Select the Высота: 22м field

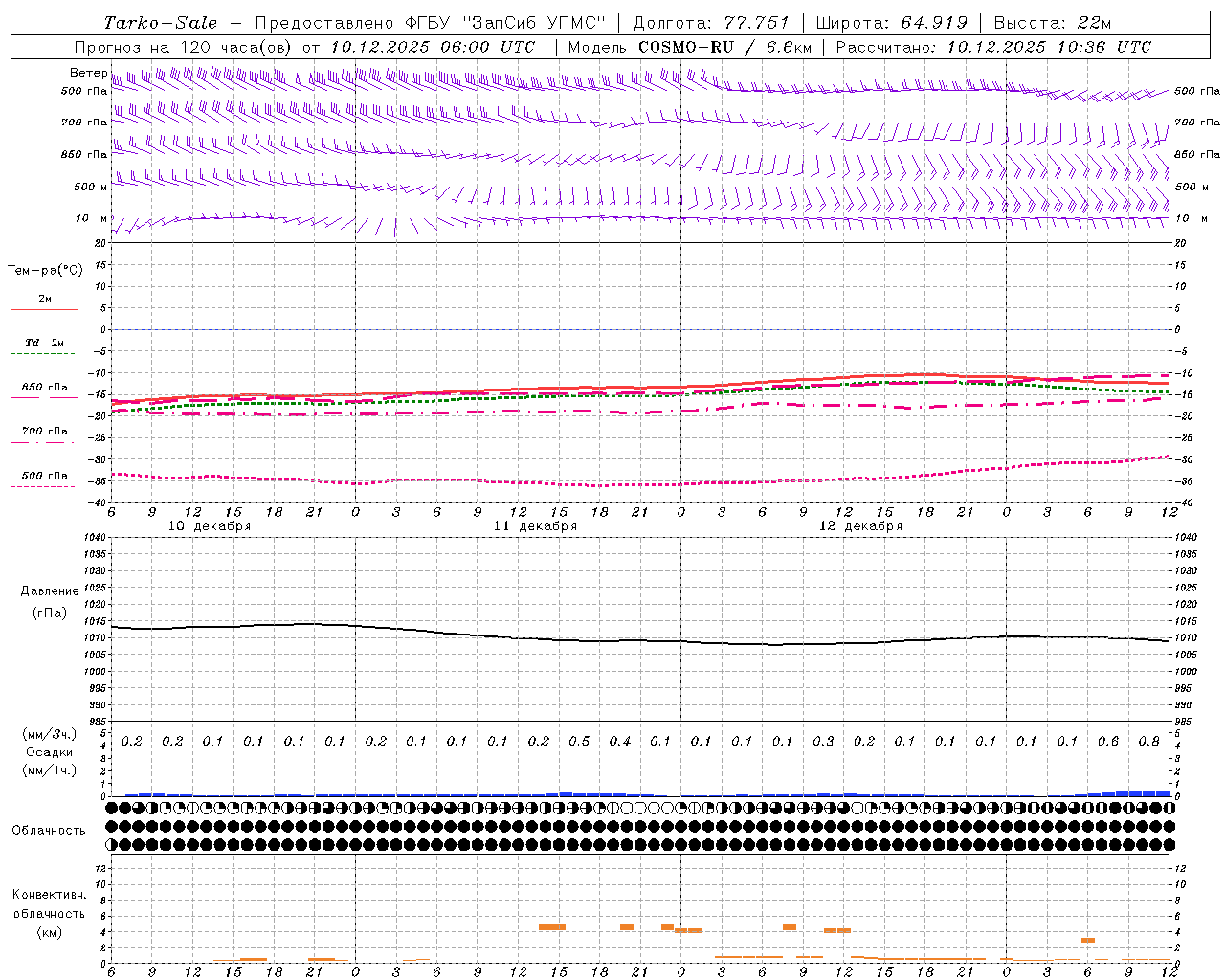(1053, 23)
